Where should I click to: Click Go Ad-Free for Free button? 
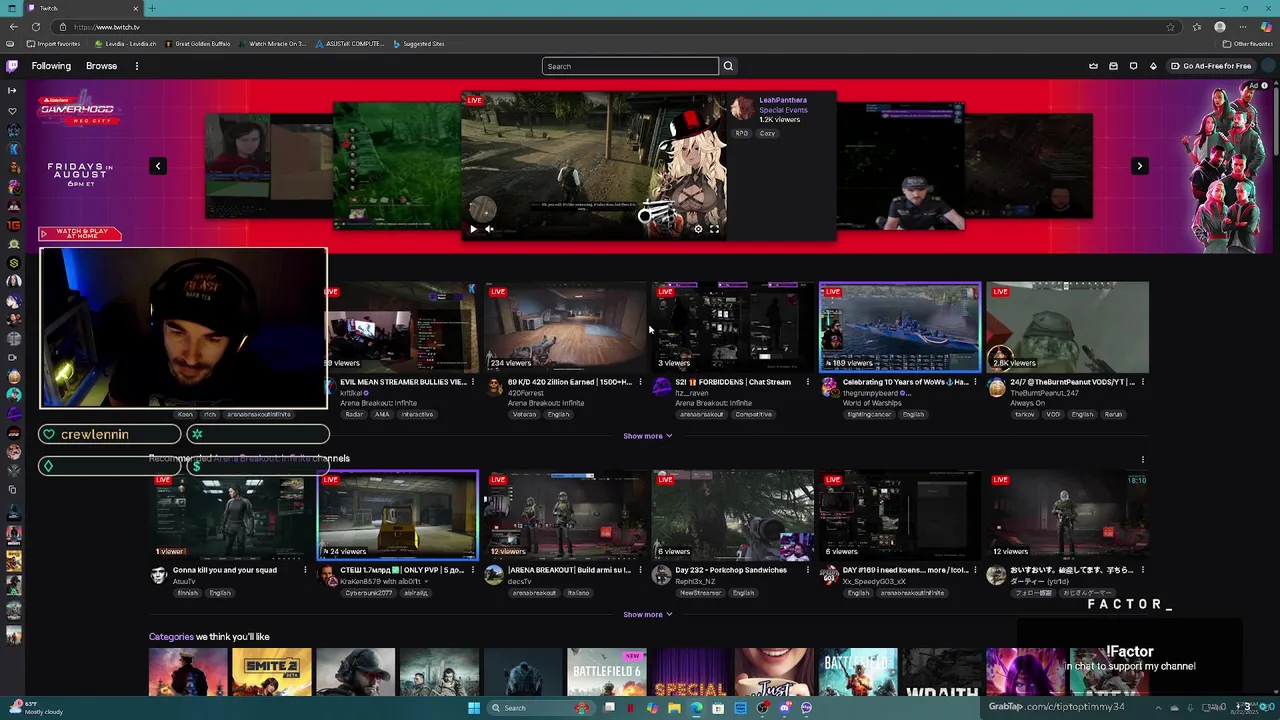pyautogui.click(x=1210, y=66)
